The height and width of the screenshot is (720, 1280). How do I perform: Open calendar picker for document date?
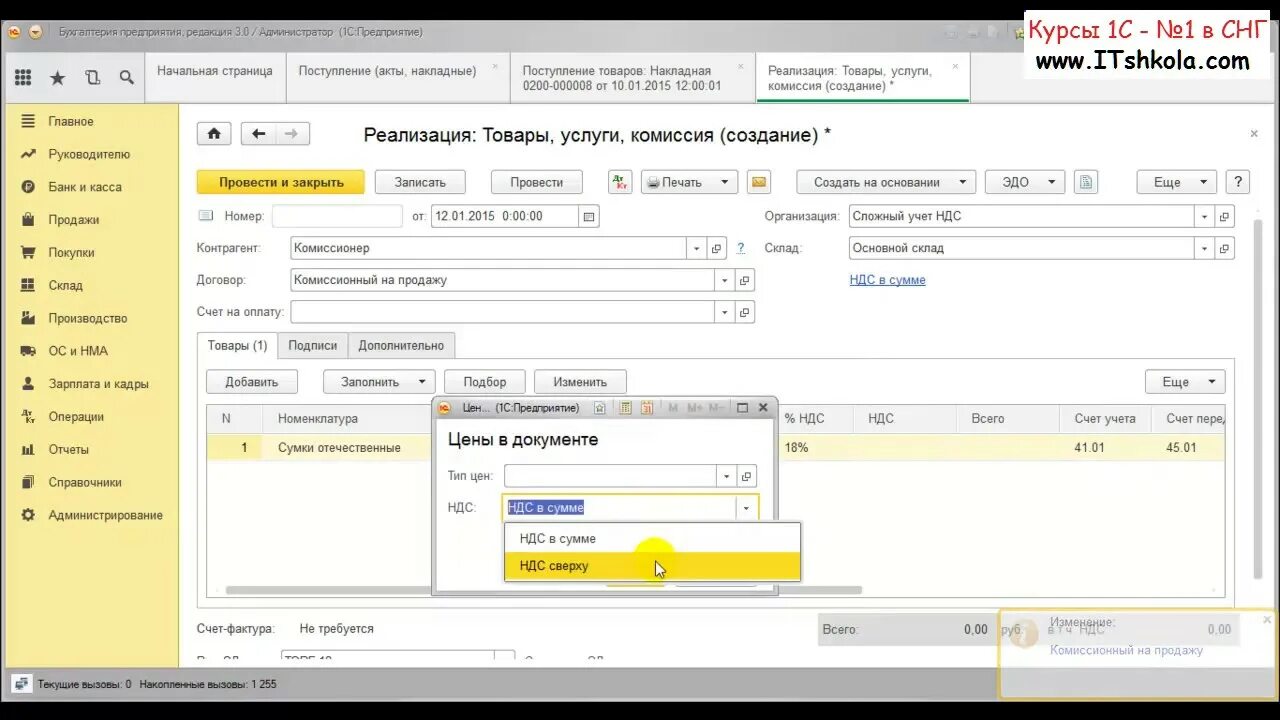589,216
